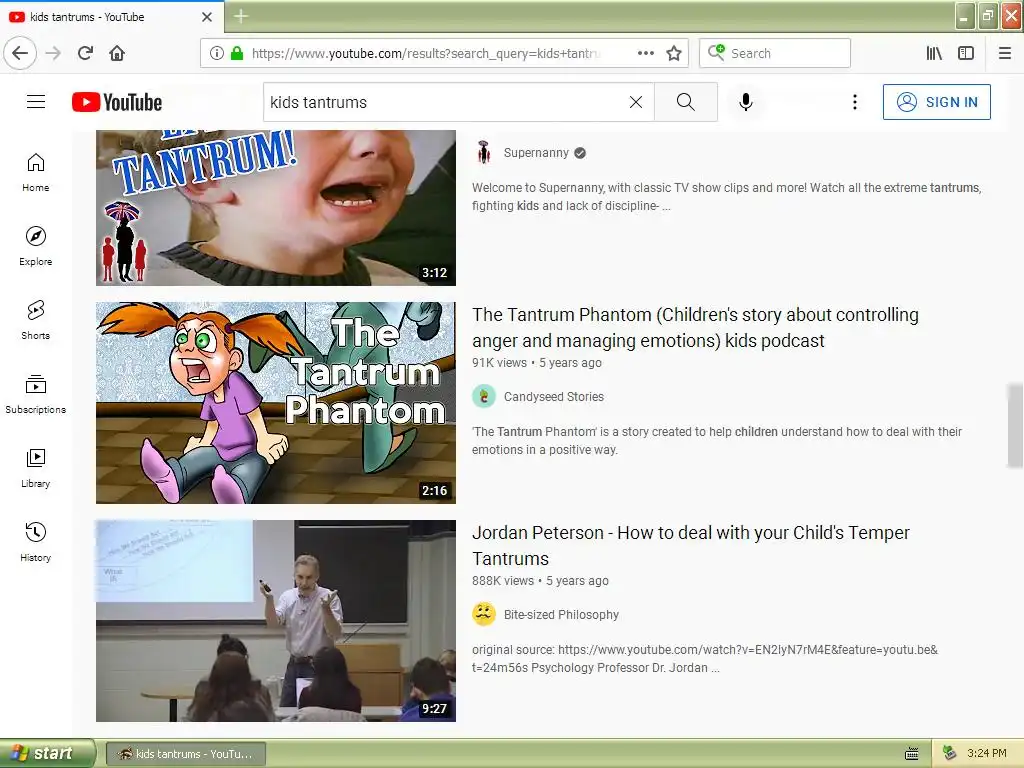Image resolution: width=1024 pixels, height=768 pixels.
Task: Visit the Bite-sized Philosophy channel
Action: [x=561, y=615]
